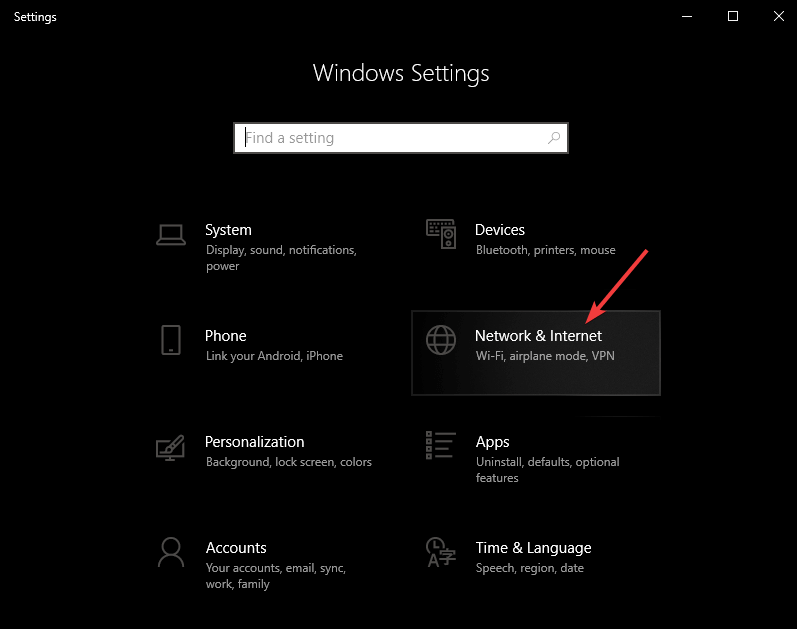
Task: Click 'Bluetooth, printers, mouse' description
Action: pyautogui.click(x=546, y=250)
